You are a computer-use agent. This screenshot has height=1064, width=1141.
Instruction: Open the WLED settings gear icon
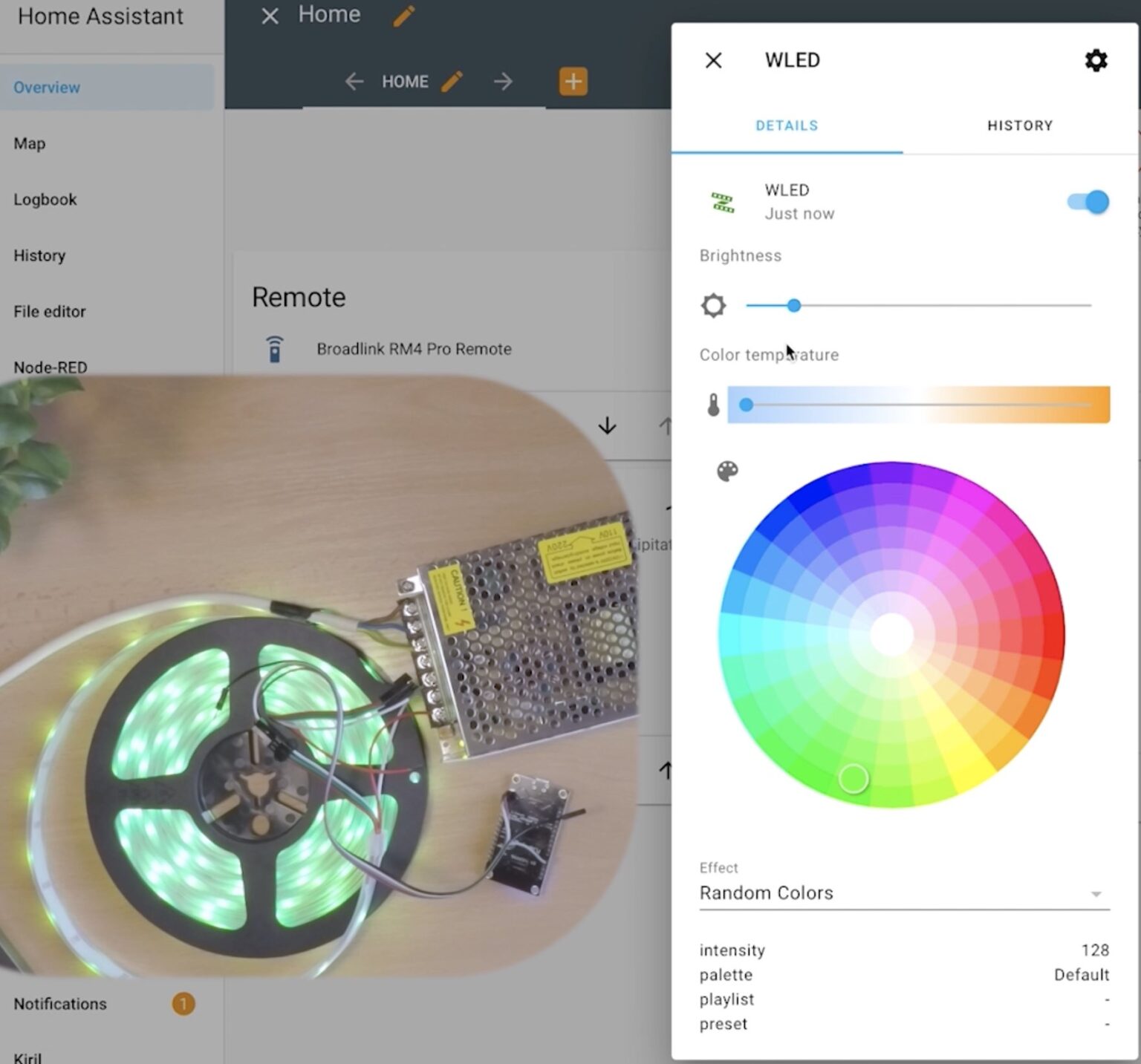tap(1095, 60)
